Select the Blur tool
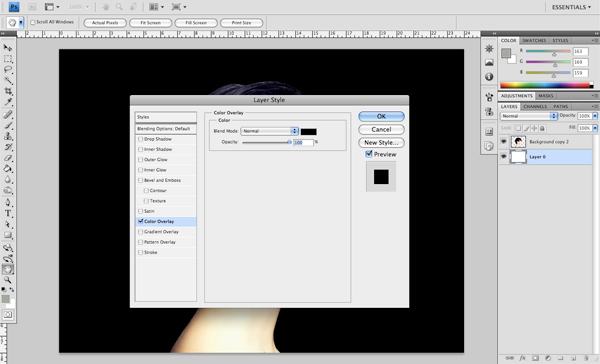Image resolution: width=600 pixels, height=364 pixels. click(x=8, y=180)
